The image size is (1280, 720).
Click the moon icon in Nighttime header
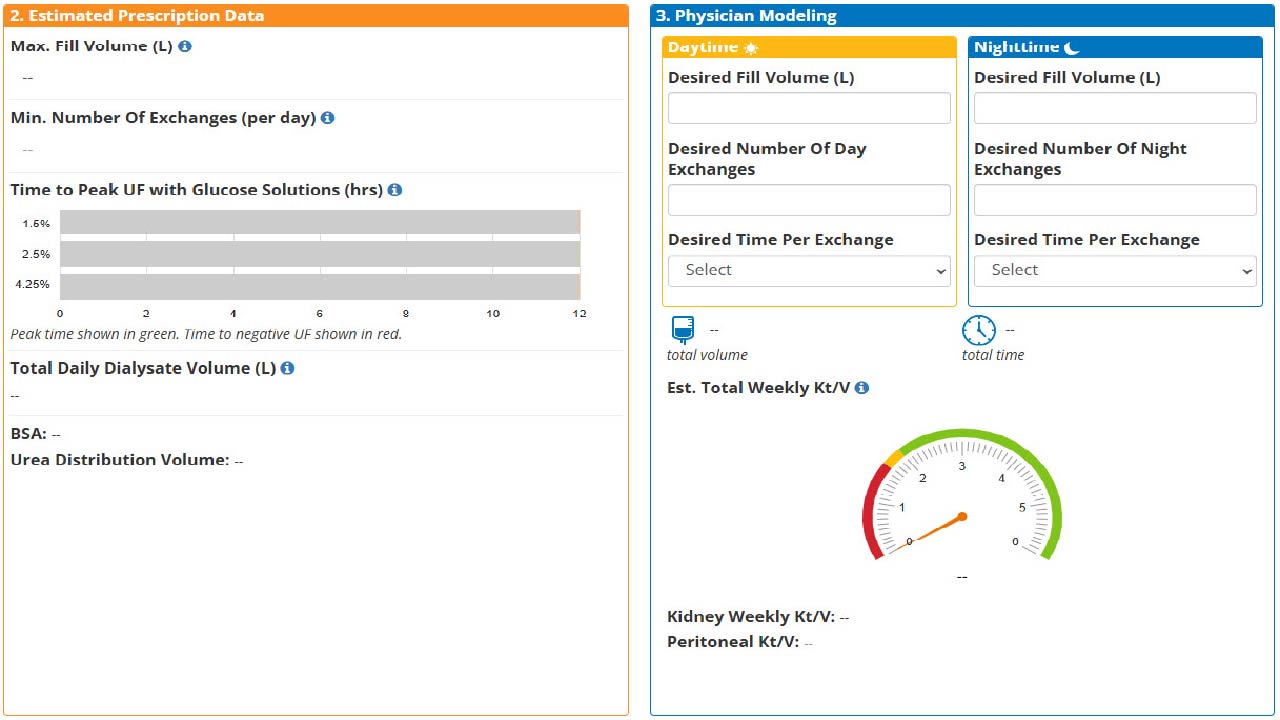1073,48
